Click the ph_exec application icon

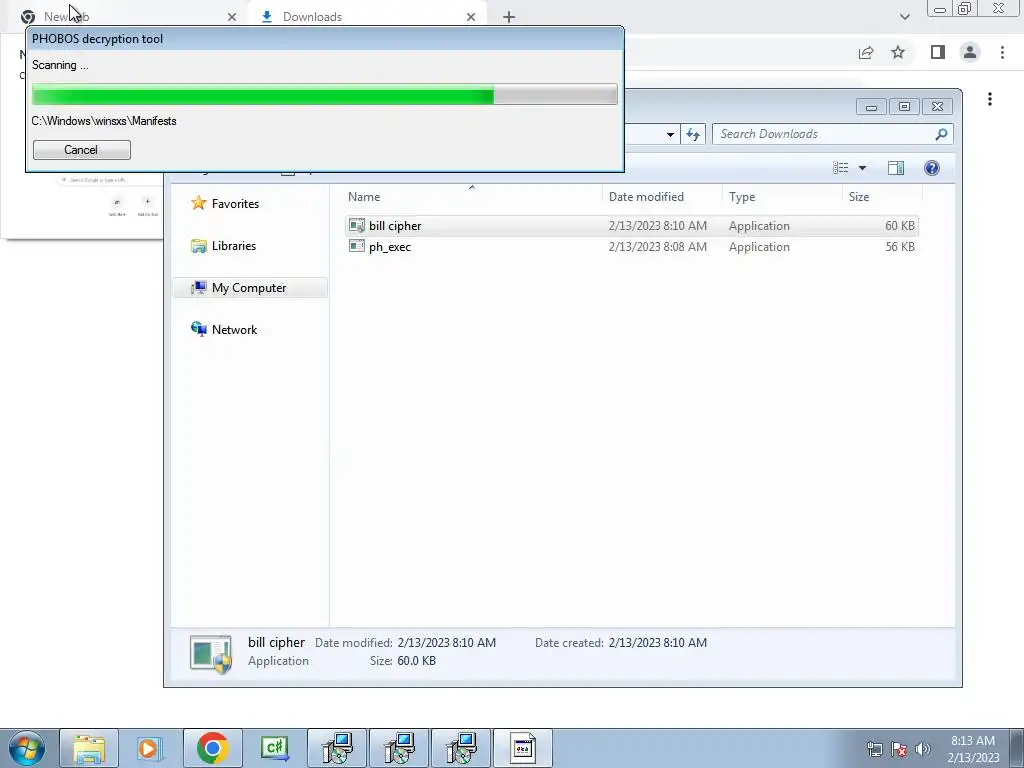point(357,246)
